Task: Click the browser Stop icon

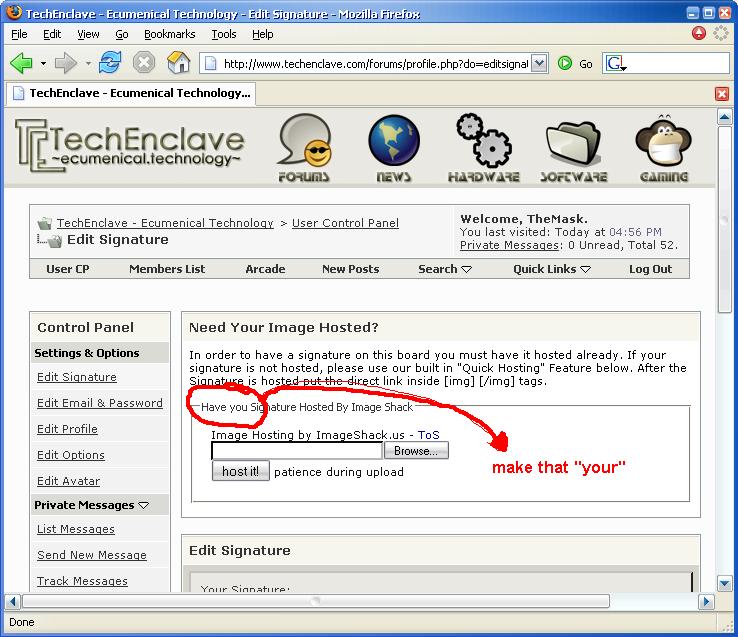Action: click(144, 63)
